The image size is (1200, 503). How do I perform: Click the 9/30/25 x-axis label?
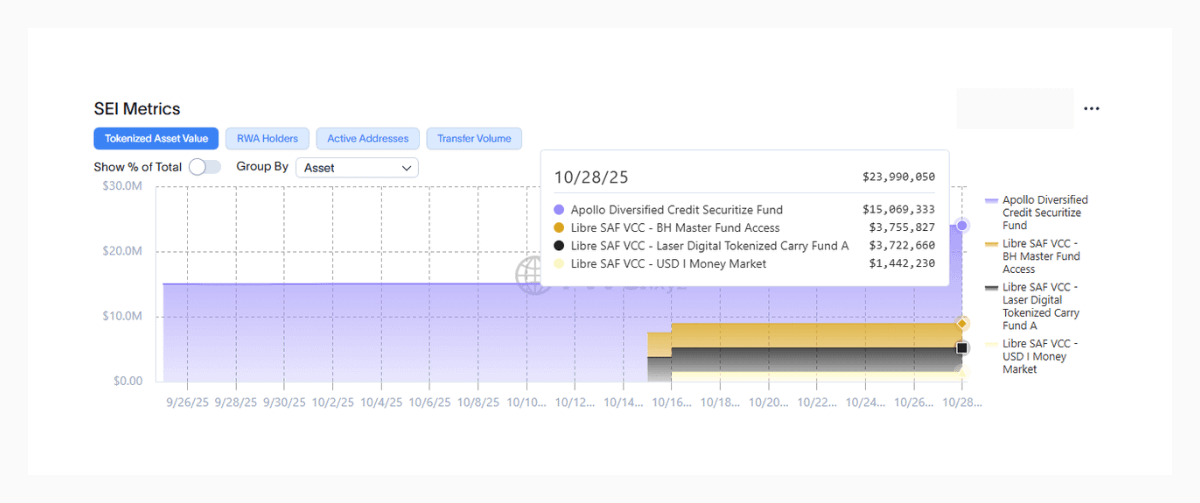coord(284,402)
